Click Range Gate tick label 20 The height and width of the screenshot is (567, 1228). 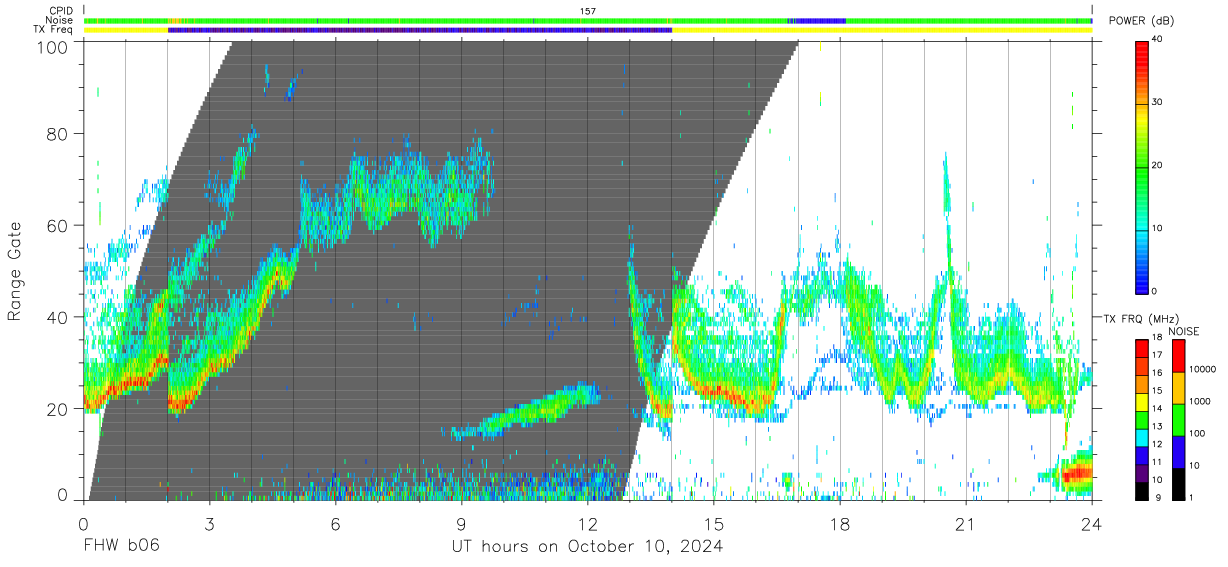58,409
